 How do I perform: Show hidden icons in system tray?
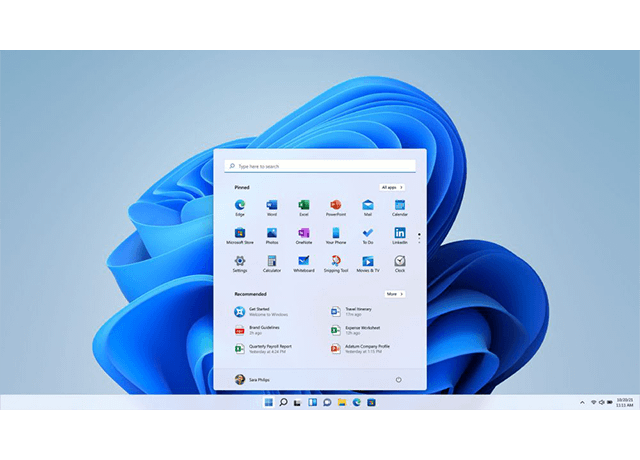click(582, 402)
